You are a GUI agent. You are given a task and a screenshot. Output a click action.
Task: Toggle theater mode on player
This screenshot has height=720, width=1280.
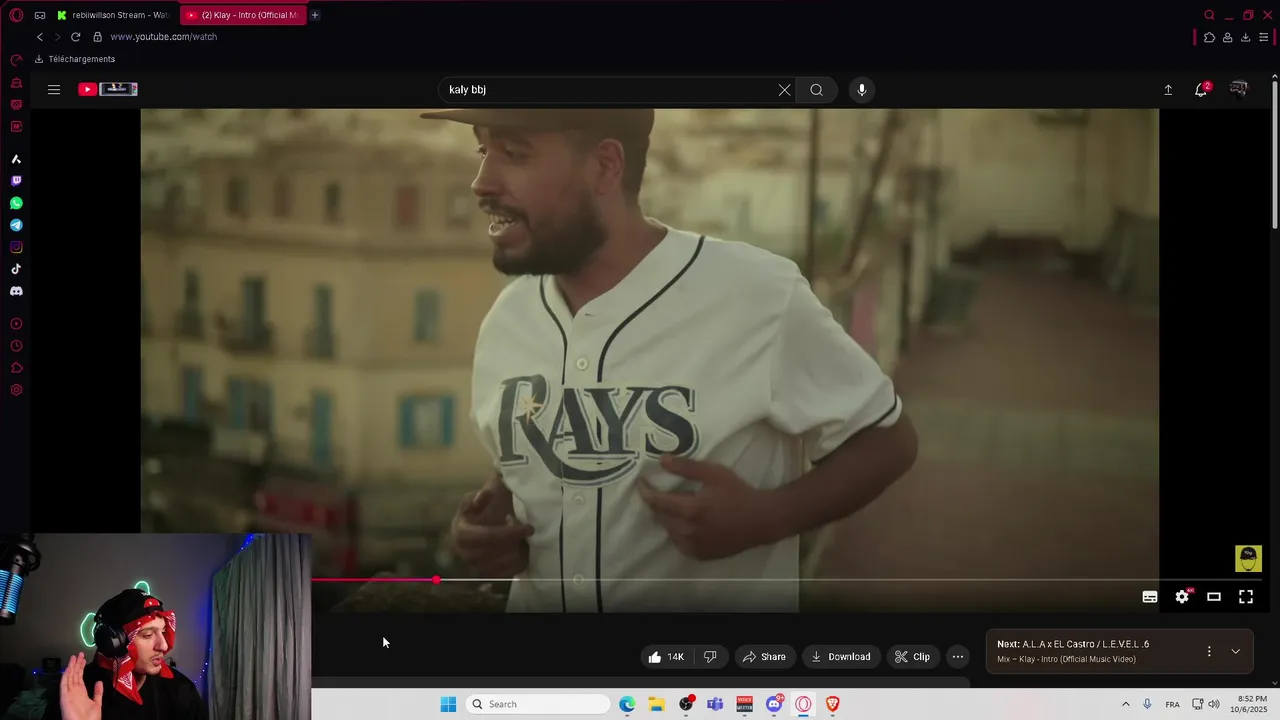point(1214,597)
